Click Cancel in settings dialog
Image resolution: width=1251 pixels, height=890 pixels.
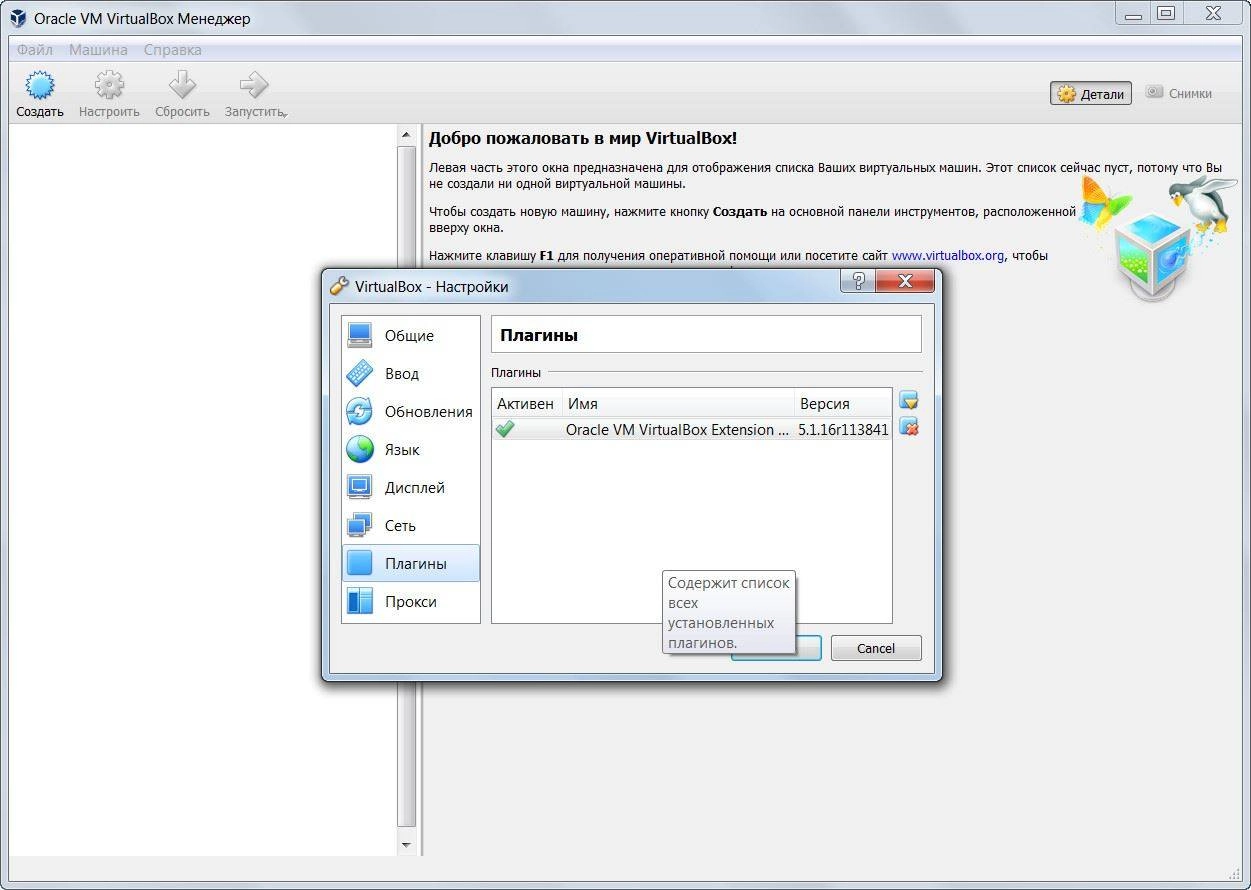(876, 648)
